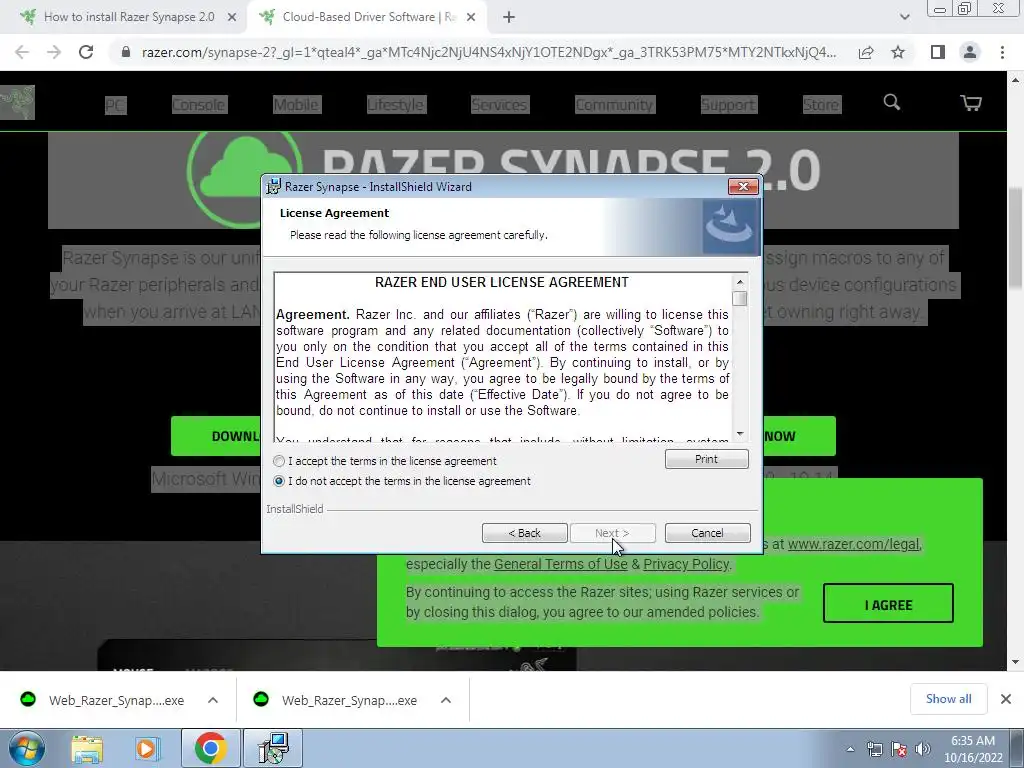Click the Razer logo on the website

click(x=17, y=103)
